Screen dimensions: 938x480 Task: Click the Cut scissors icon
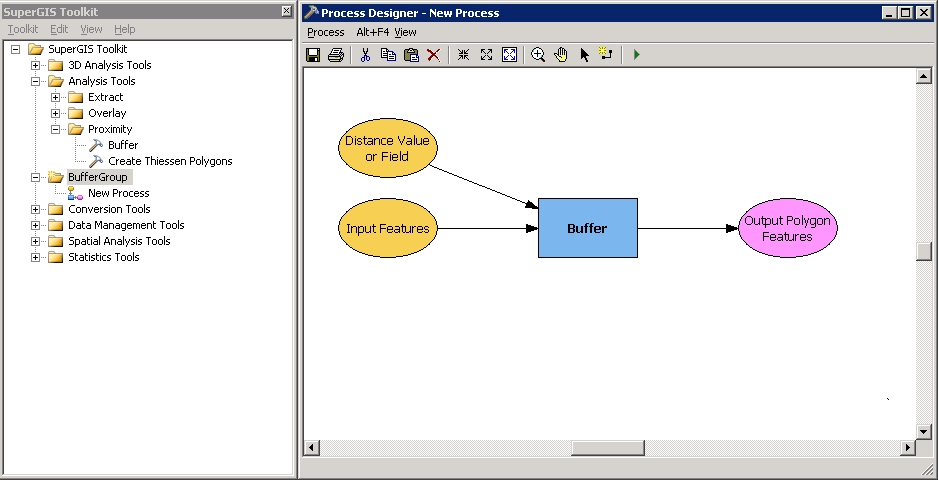pos(365,55)
